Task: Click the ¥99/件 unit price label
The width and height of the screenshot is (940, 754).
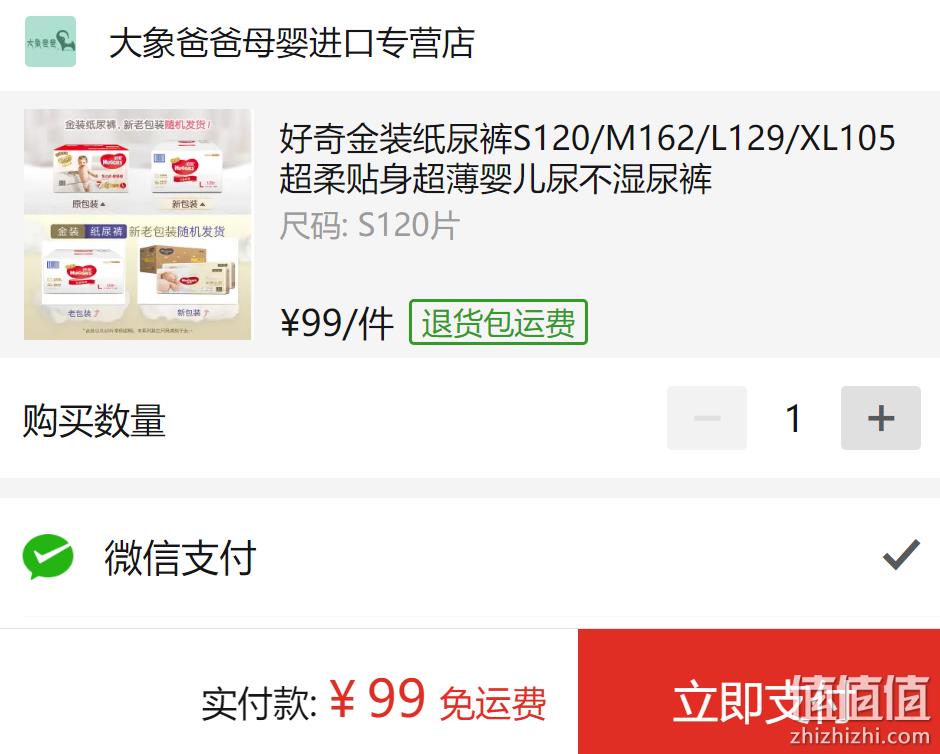Action: point(337,324)
